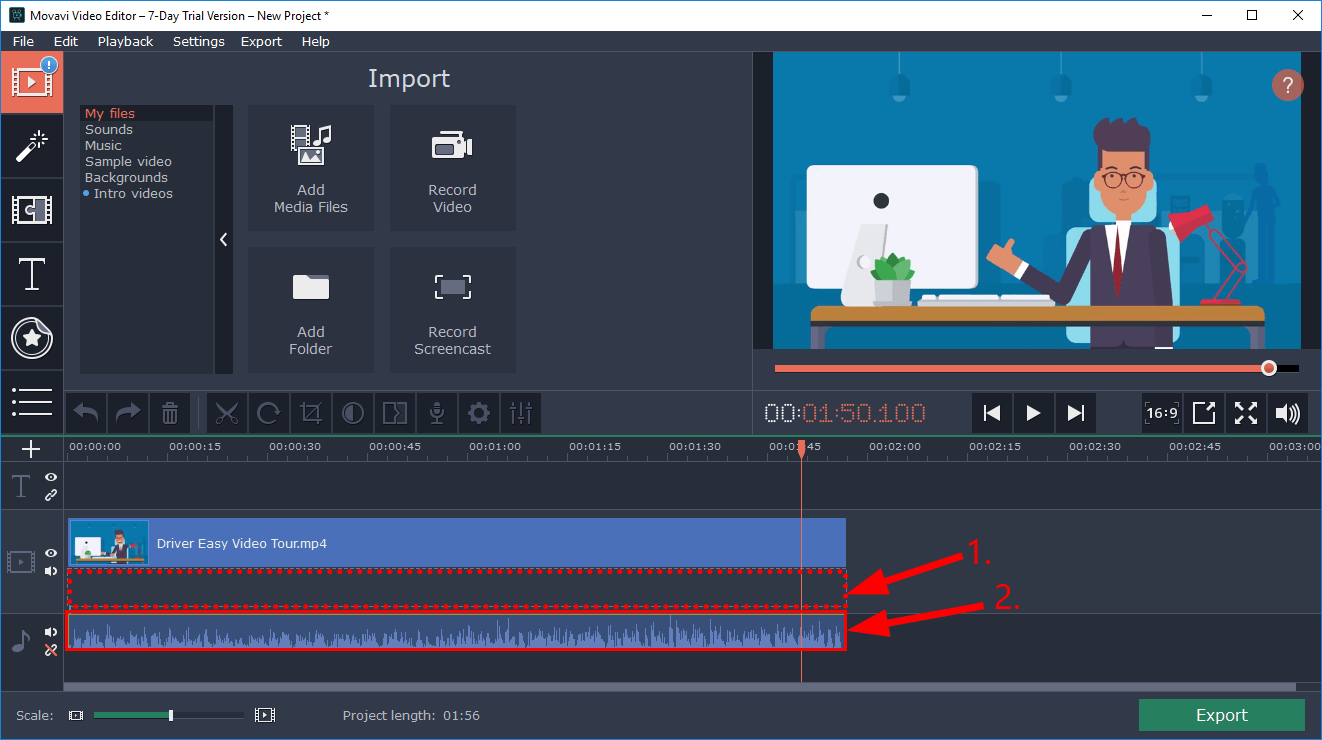The image size is (1322, 740).
Task: Hide the video track visibility
Action: [x=49, y=553]
